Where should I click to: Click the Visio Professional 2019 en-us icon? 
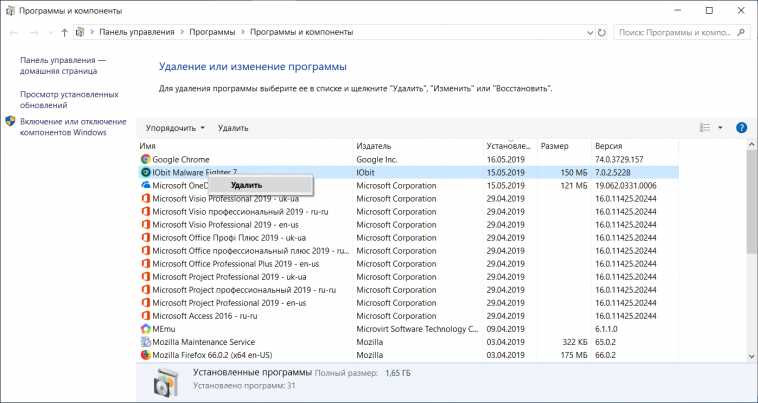click(x=146, y=224)
